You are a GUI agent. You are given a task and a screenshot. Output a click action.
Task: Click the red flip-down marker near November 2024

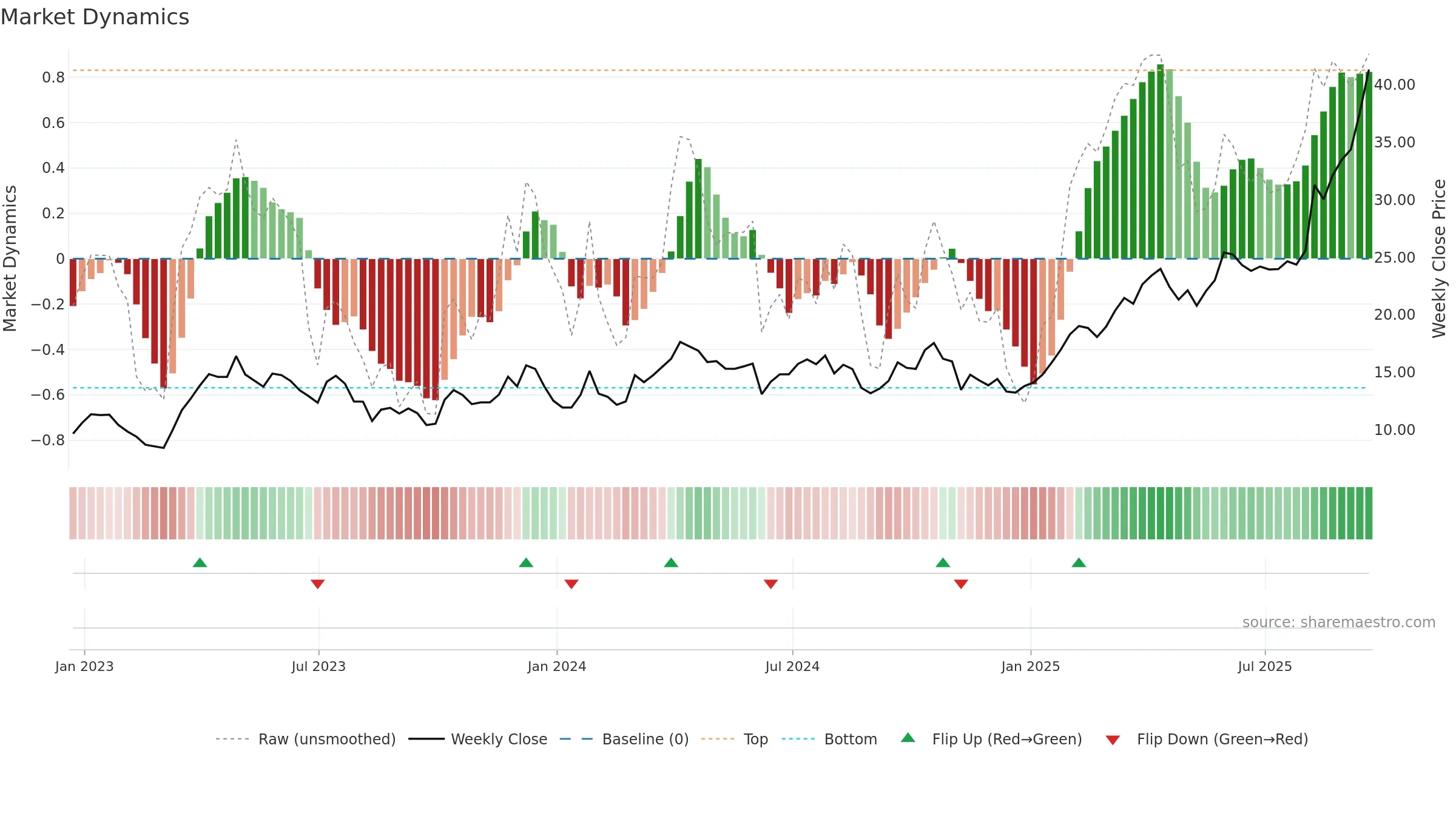click(x=961, y=584)
